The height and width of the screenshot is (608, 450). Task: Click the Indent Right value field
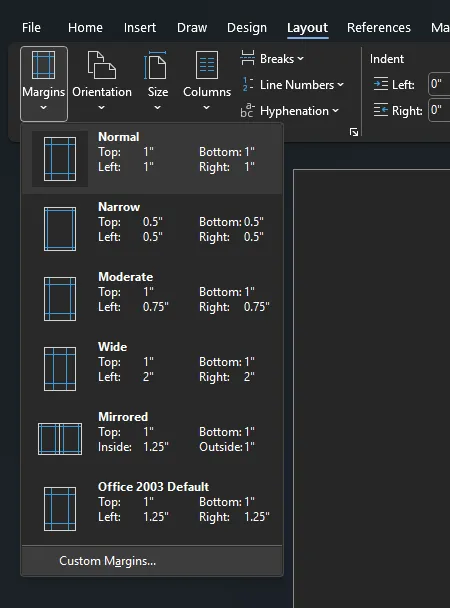pos(439,110)
